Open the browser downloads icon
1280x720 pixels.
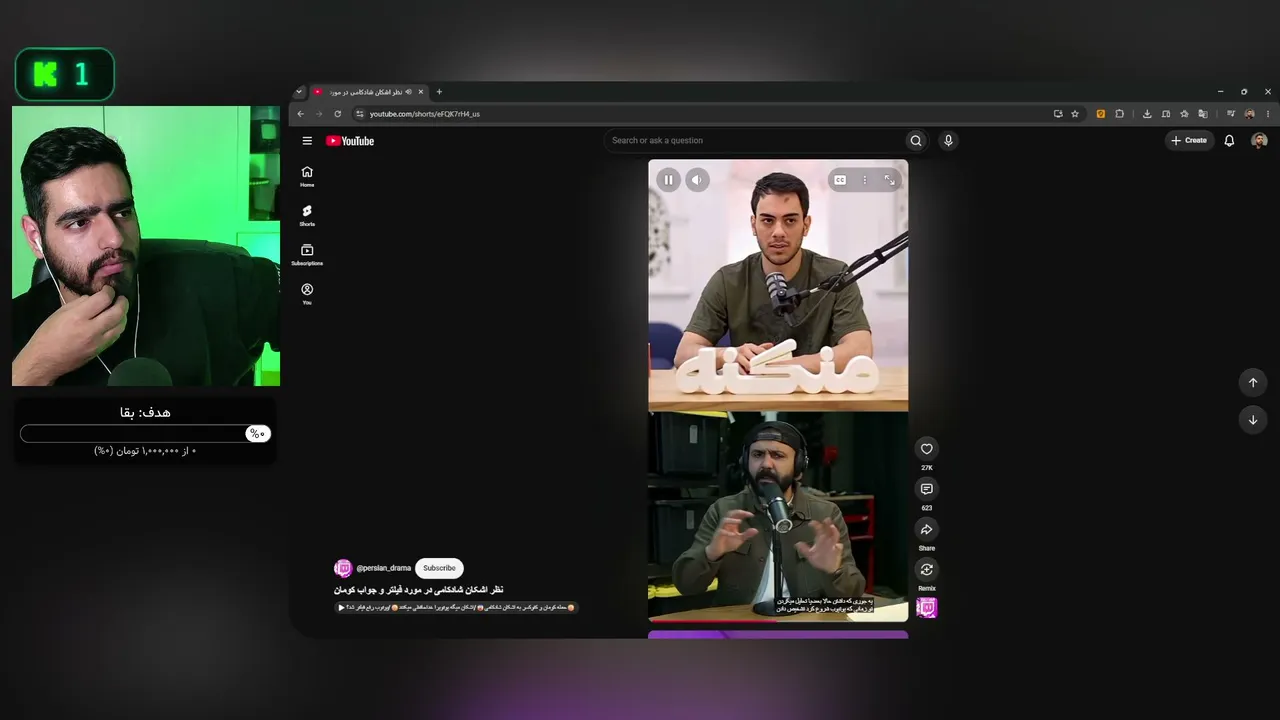click(x=1147, y=114)
